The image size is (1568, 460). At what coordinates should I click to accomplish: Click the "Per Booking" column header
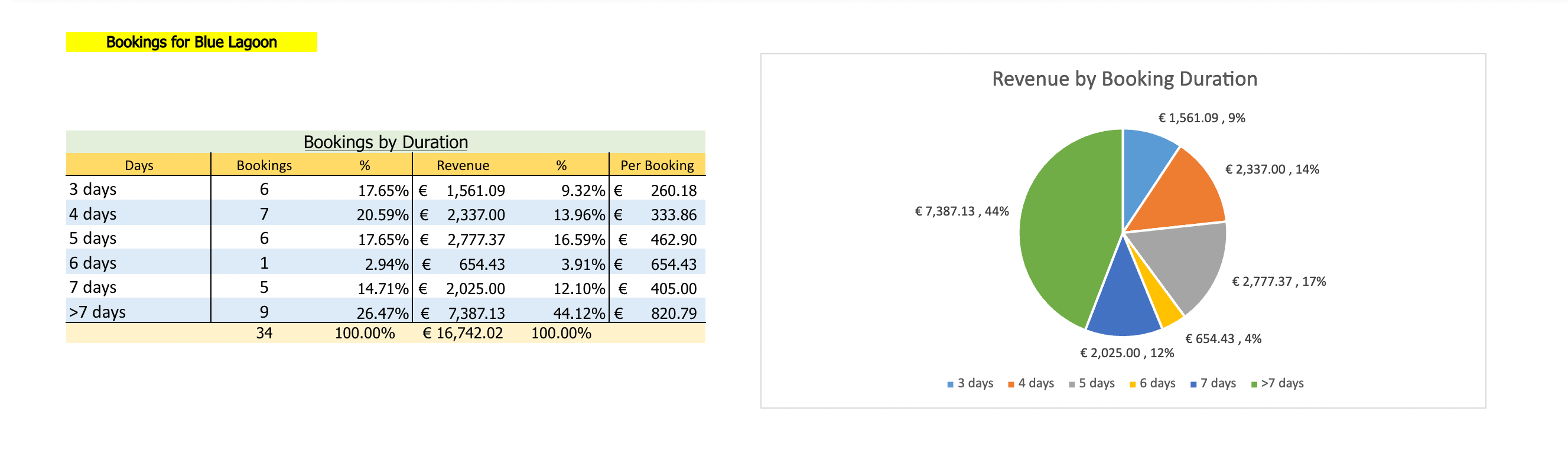coord(657,165)
